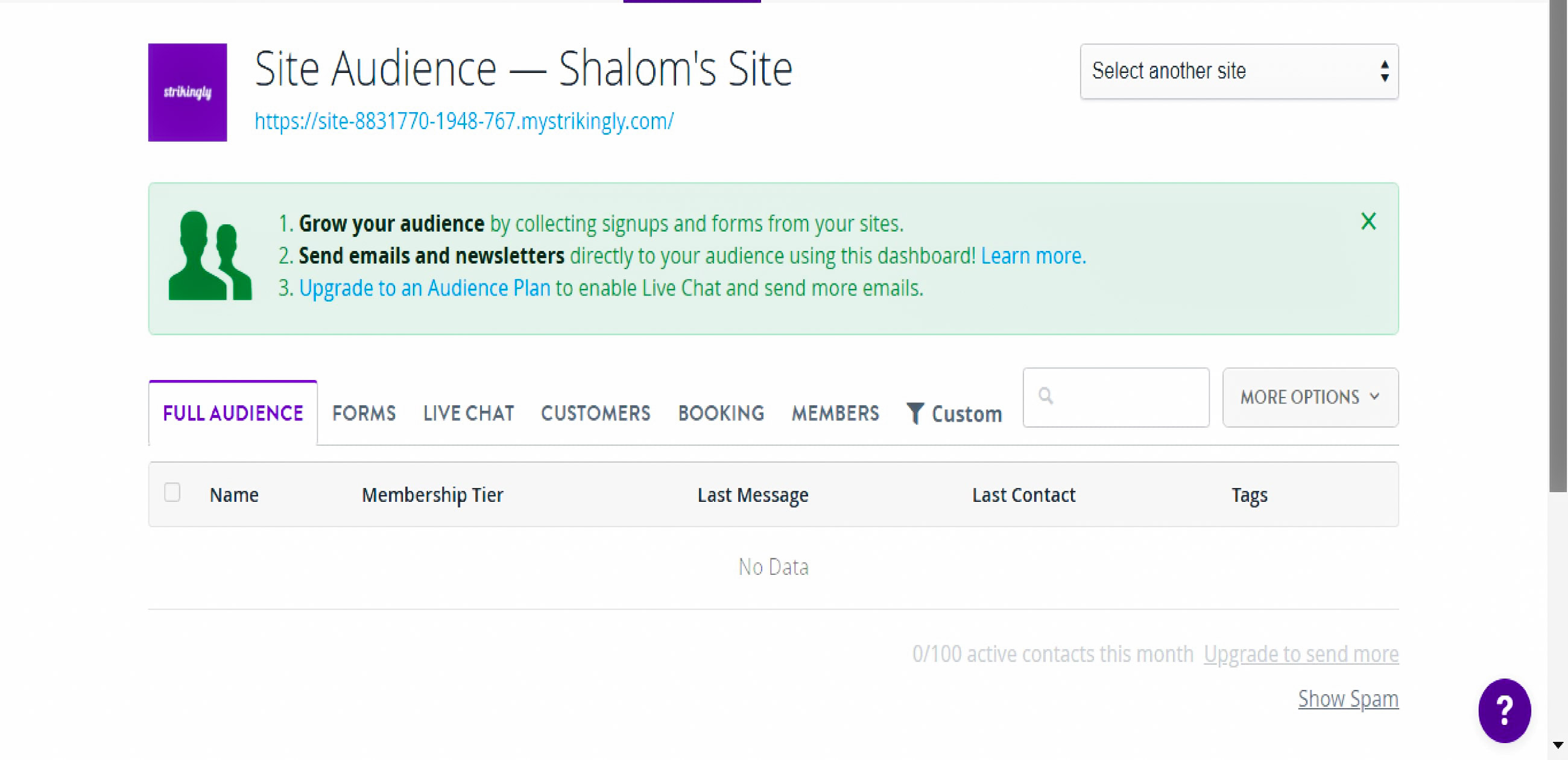Click the Last Message column header
Screen dimensions: 1568x760
click(x=753, y=495)
